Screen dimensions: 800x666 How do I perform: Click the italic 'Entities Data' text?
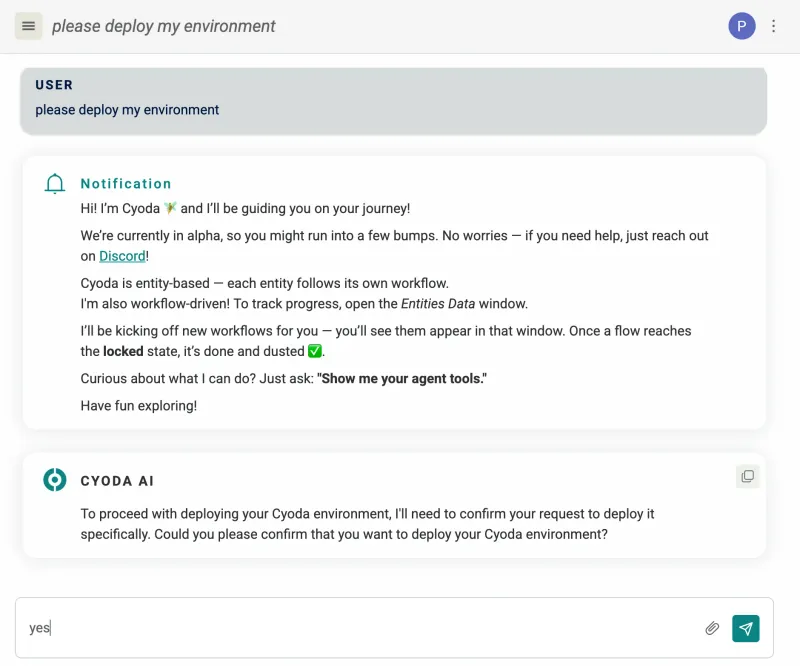[438, 304]
